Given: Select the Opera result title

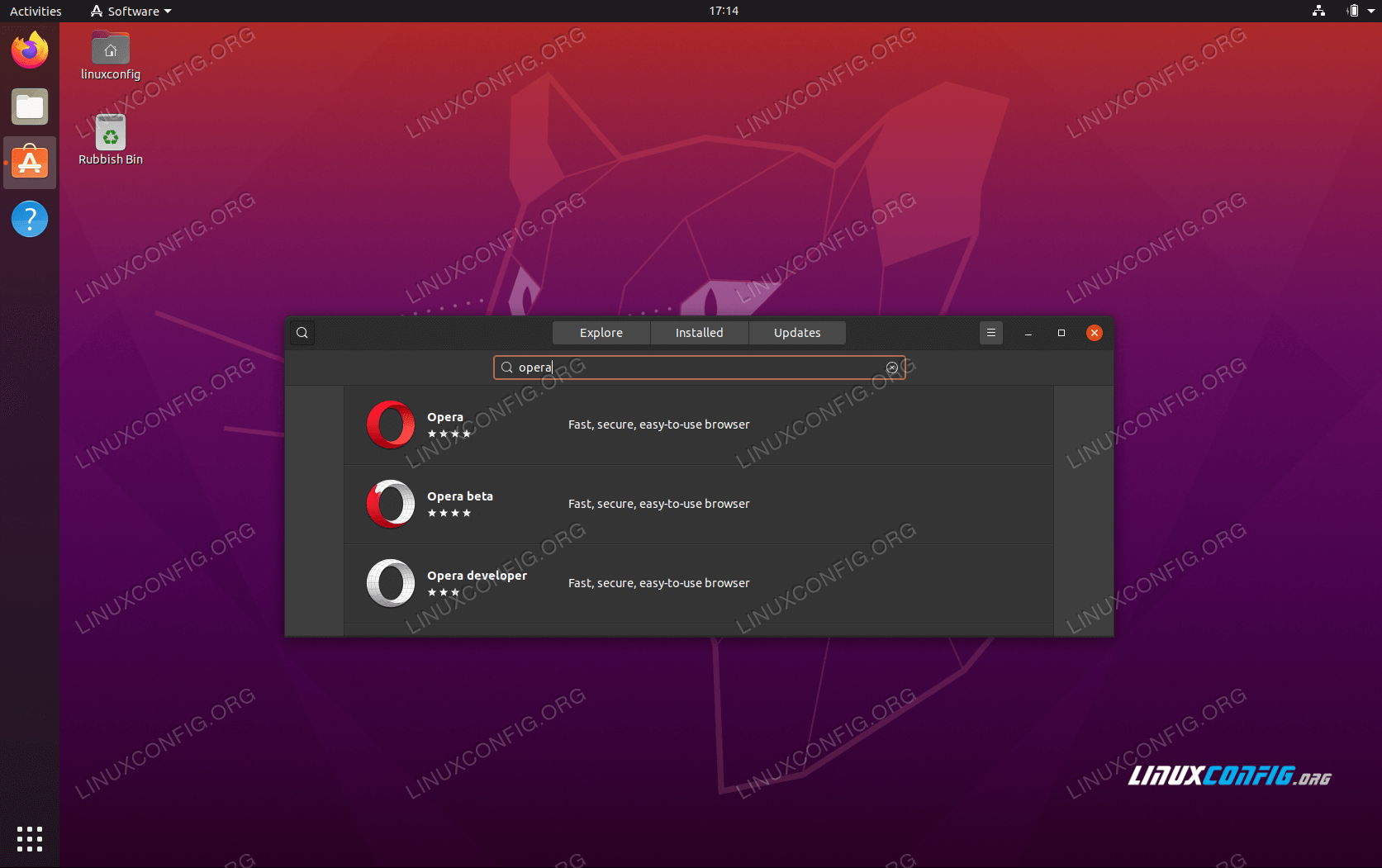Looking at the screenshot, I should click(x=445, y=417).
